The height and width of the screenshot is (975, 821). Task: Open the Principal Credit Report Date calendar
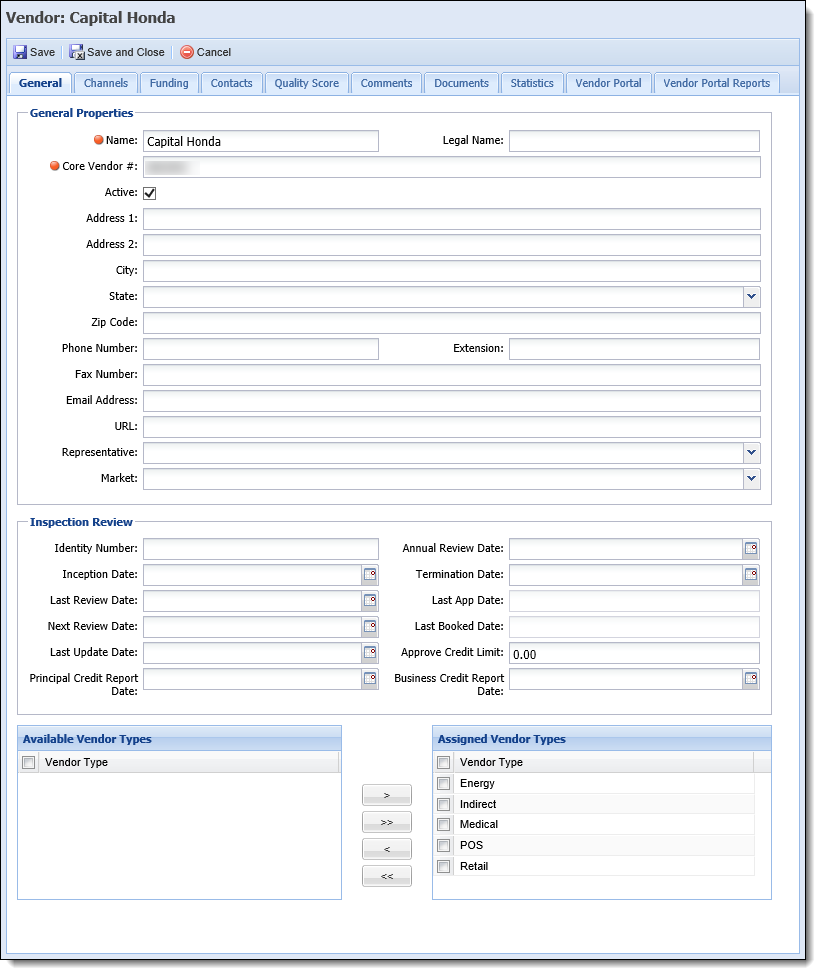(370, 679)
